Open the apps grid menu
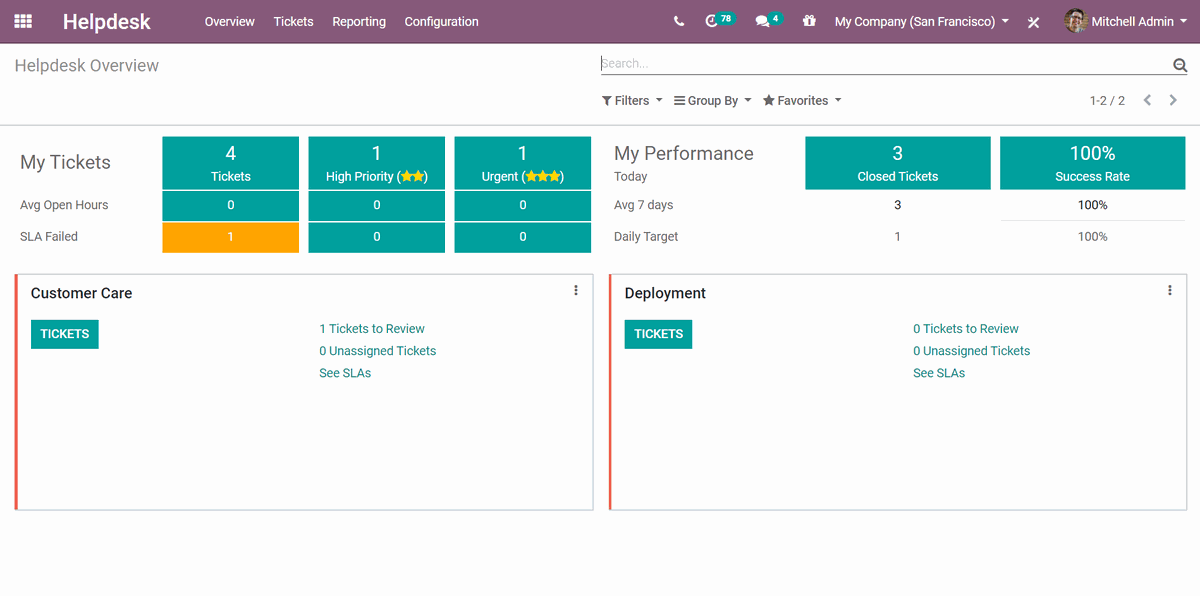This screenshot has width=1200, height=596. 22,21
